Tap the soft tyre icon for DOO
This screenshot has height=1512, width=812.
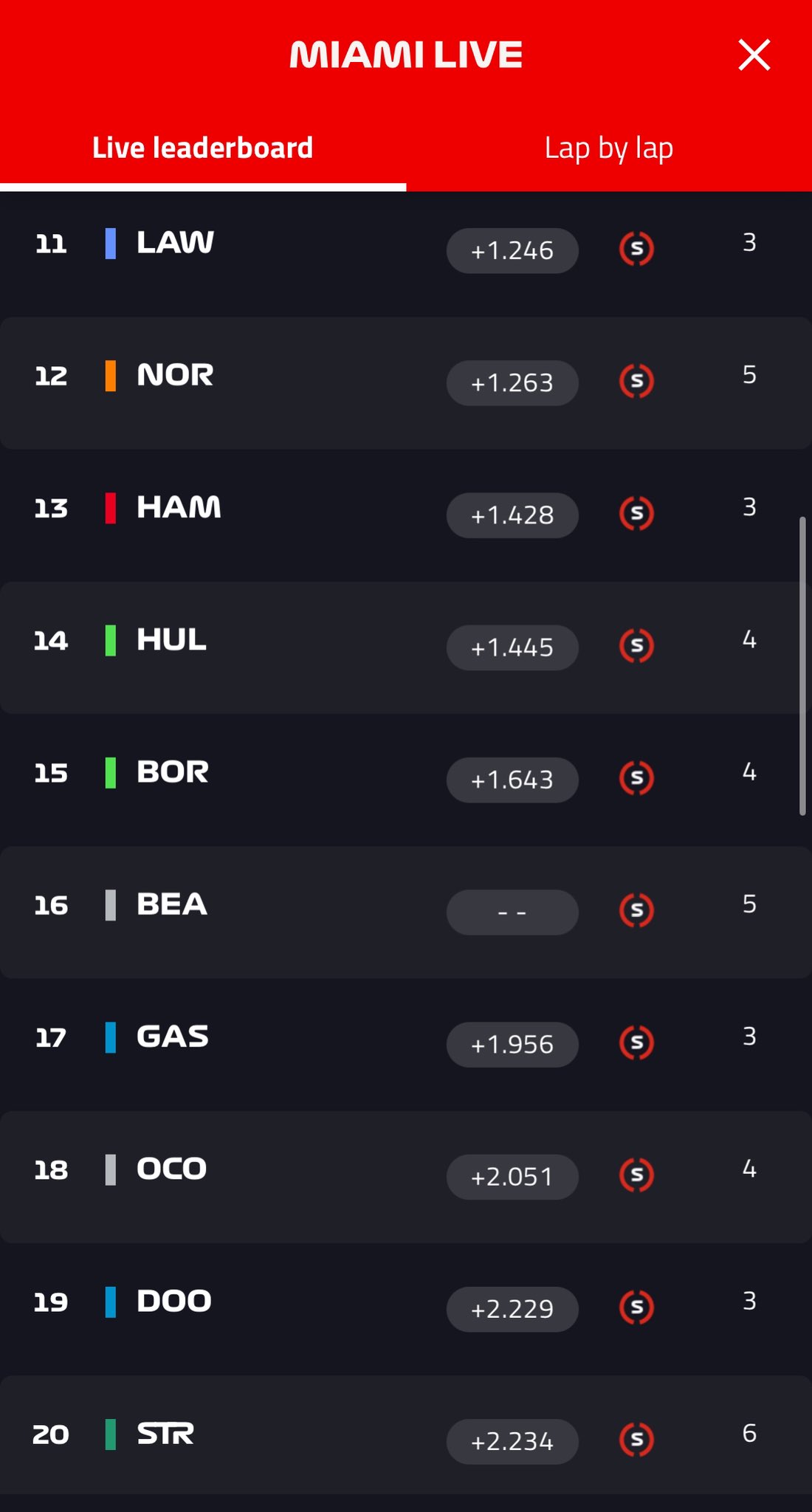click(x=636, y=1307)
